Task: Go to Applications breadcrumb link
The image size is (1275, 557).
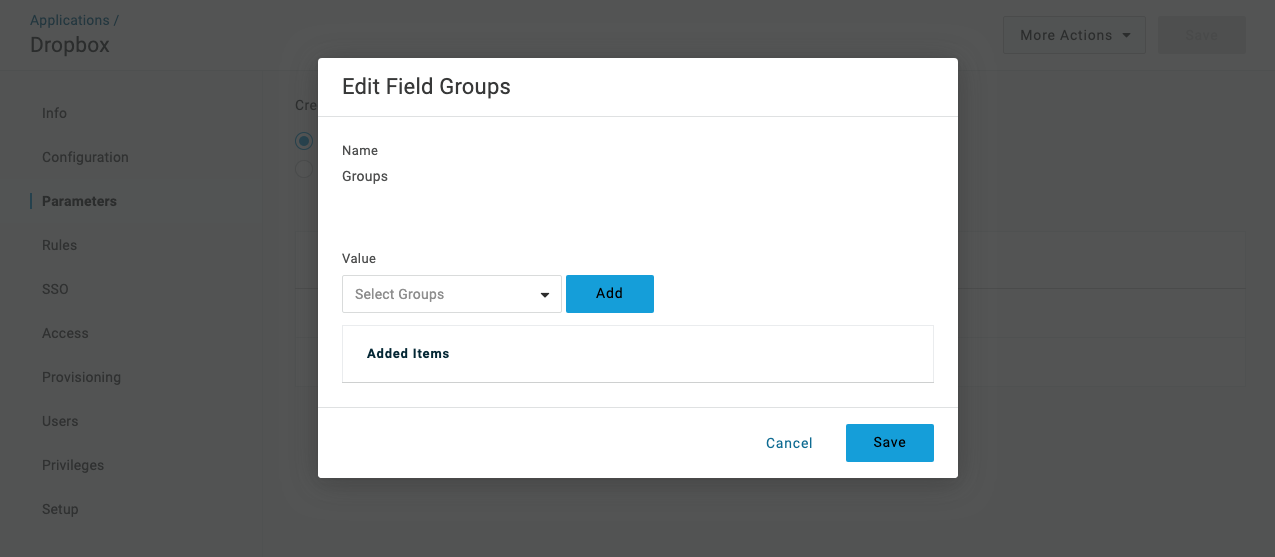Action: click(x=69, y=20)
